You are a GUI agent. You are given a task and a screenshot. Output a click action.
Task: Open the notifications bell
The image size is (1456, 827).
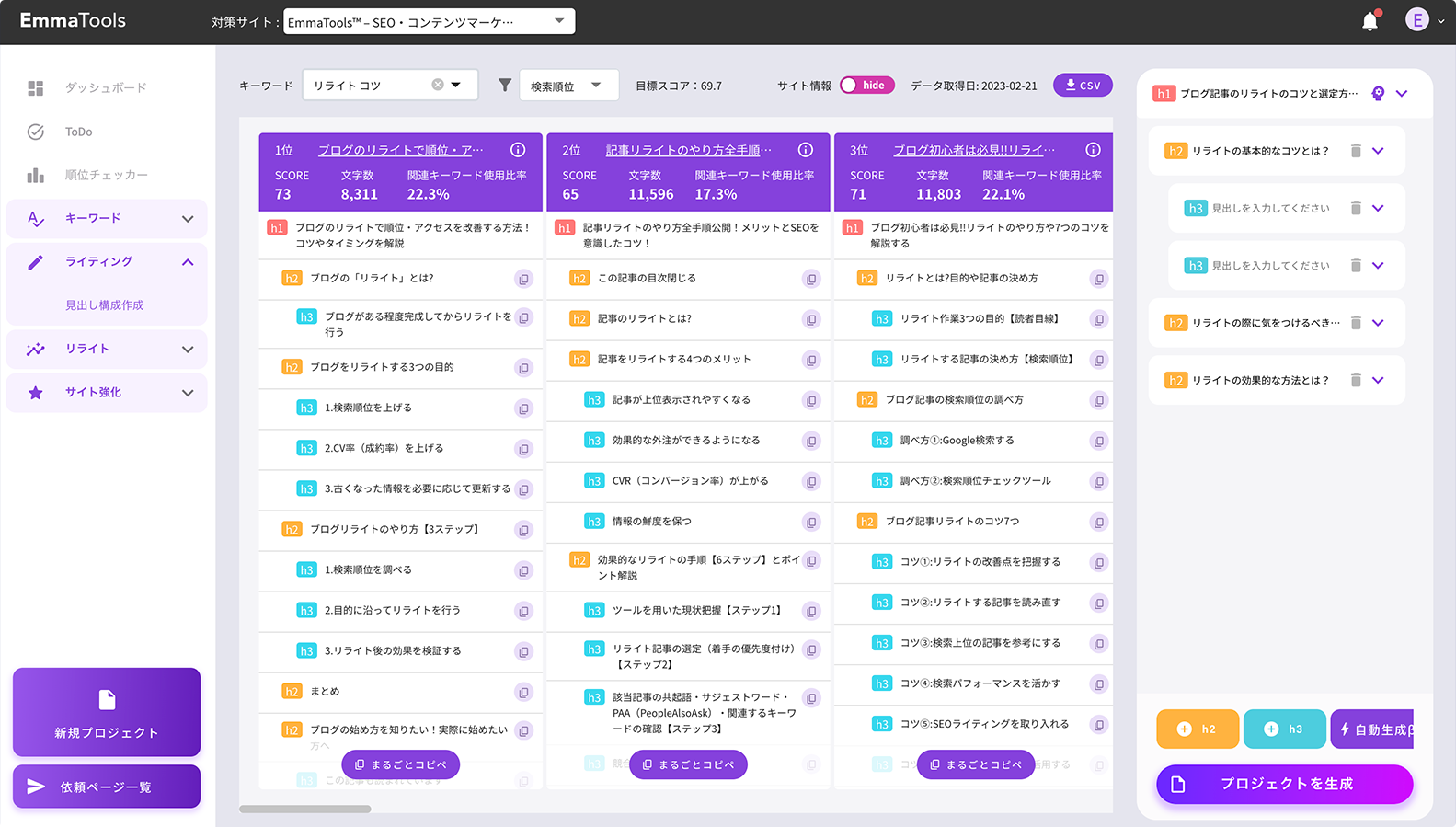tap(1370, 20)
